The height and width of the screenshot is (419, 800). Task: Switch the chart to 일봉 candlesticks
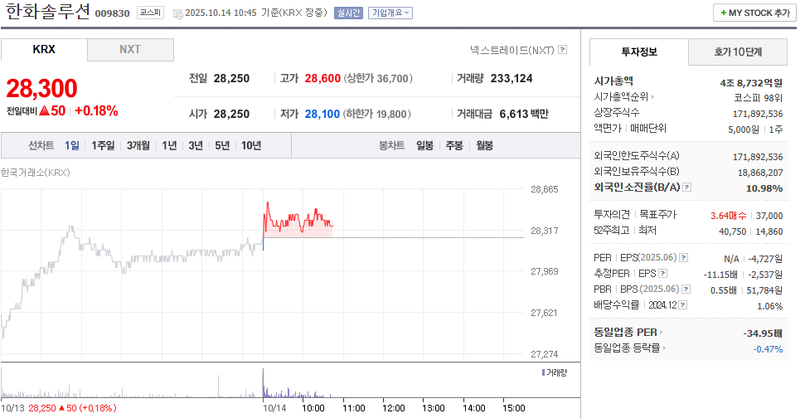coord(425,145)
